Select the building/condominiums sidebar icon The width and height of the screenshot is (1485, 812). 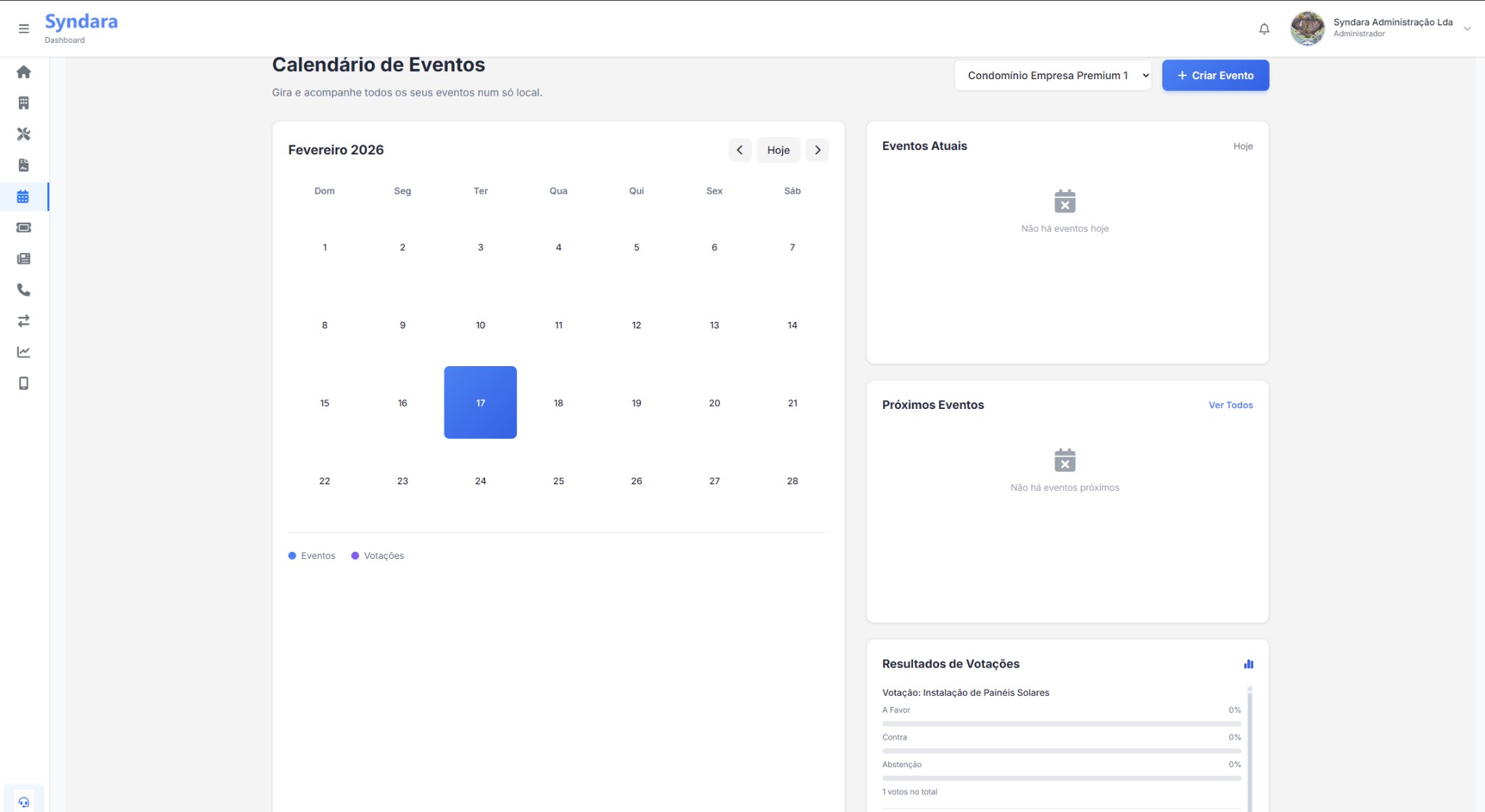click(x=23, y=102)
